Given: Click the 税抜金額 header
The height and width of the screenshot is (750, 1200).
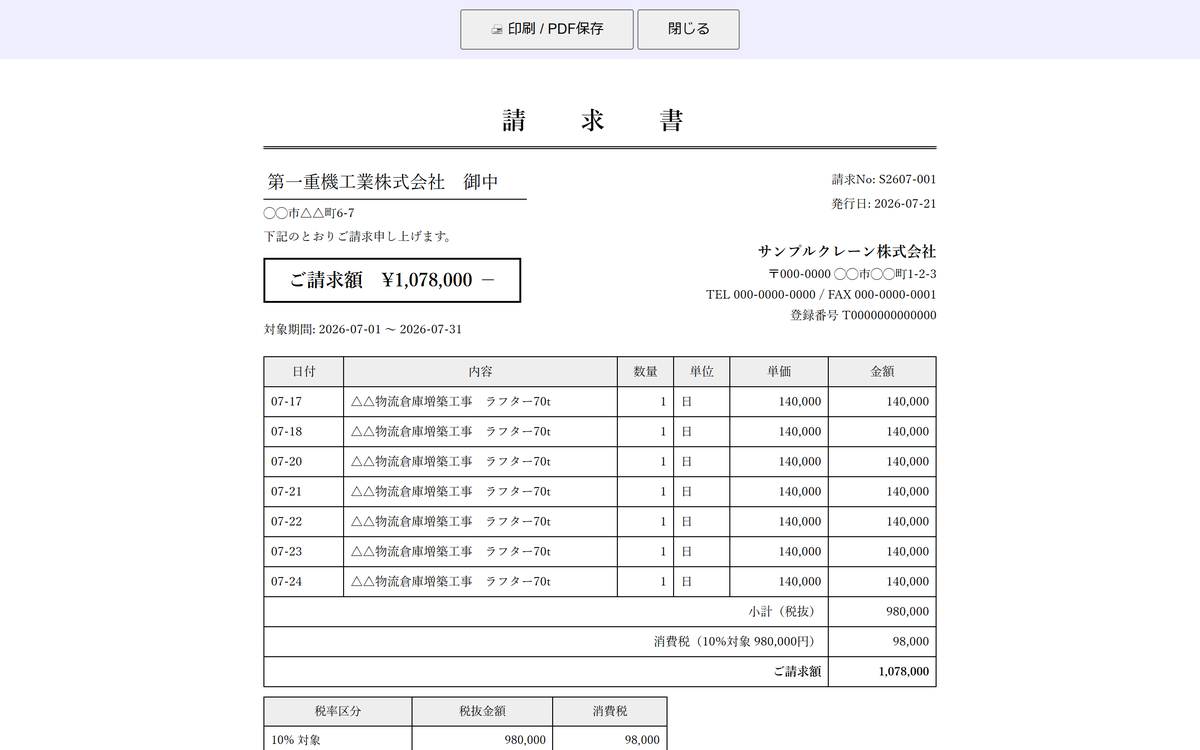Looking at the screenshot, I should (482, 711).
